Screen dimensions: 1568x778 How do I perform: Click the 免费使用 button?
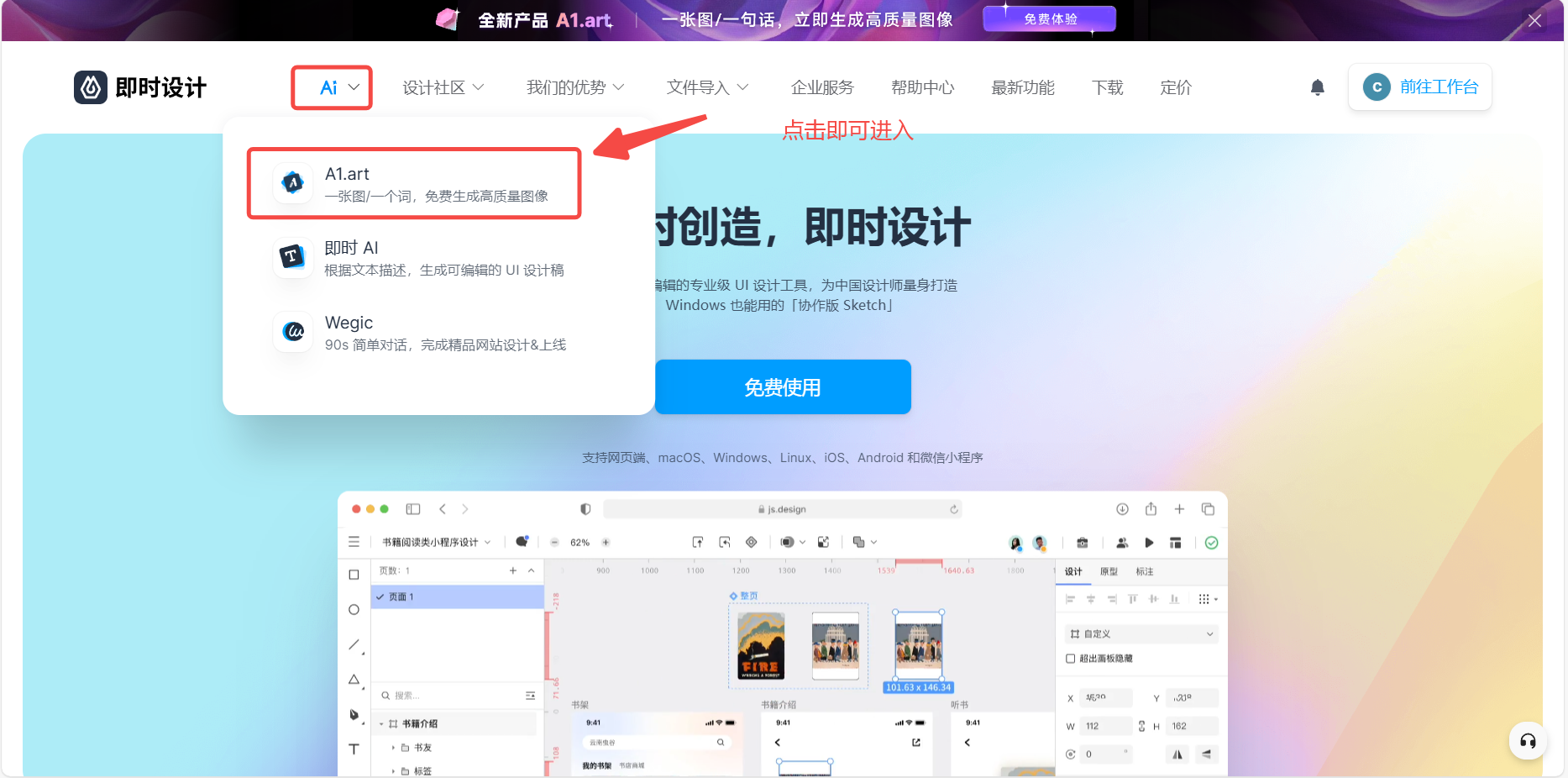pyautogui.click(x=783, y=386)
